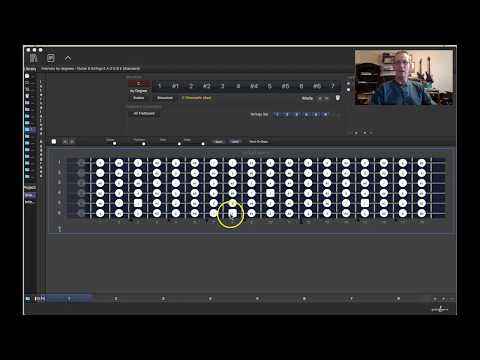Select page 5 in the bottom bar
The height and width of the screenshot is (360, 480).
(x=257, y=299)
